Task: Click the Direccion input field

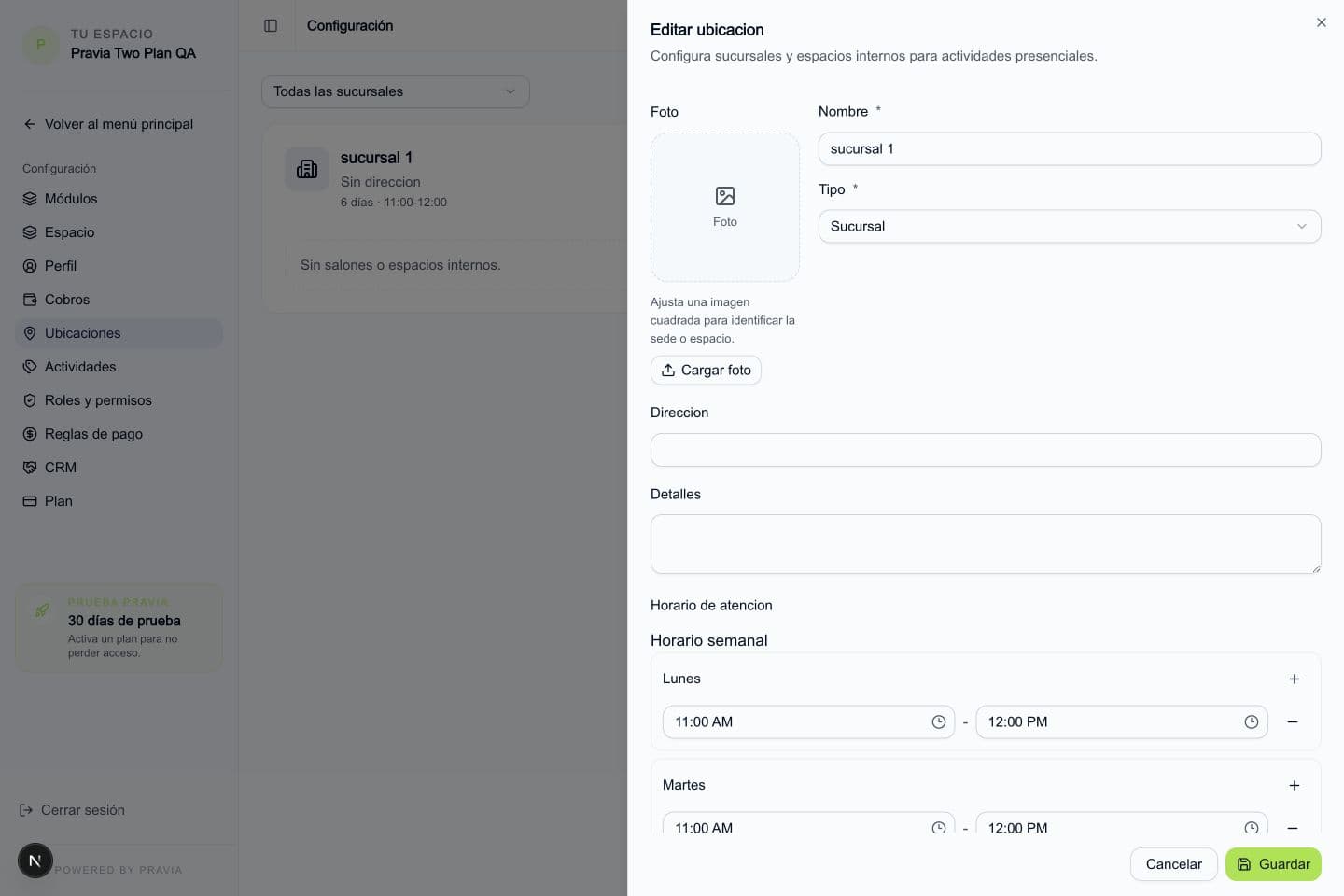Action: (x=986, y=450)
